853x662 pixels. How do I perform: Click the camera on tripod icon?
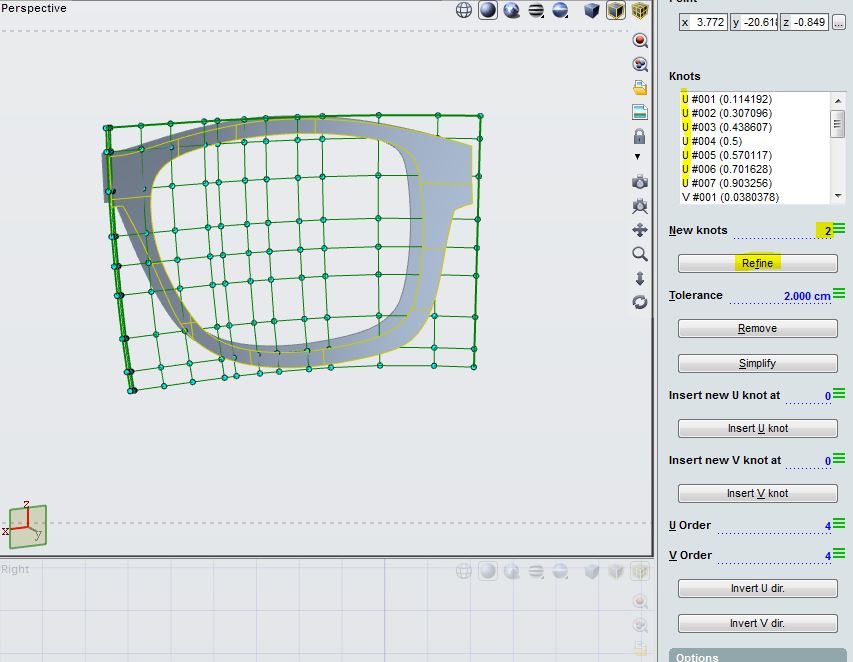click(x=640, y=206)
